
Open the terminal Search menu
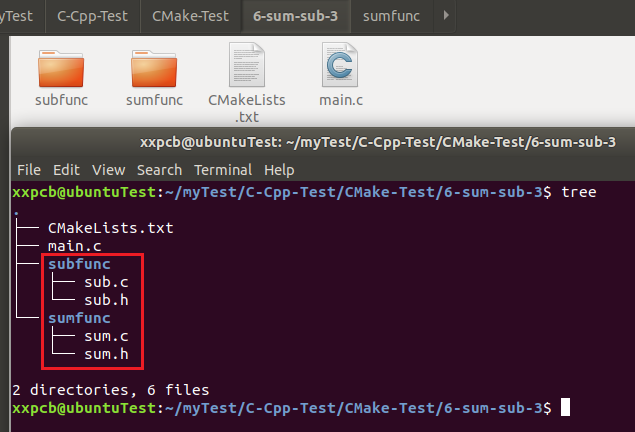pyautogui.click(x=160, y=170)
